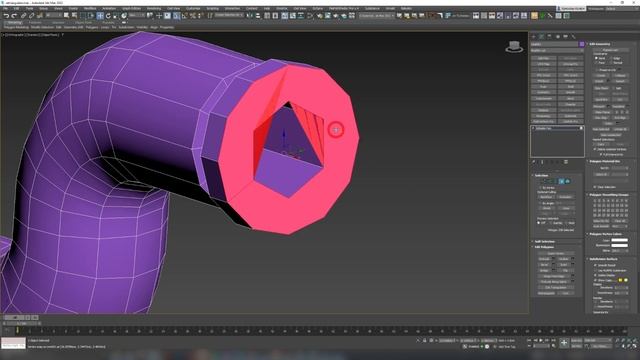640x360 pixels.
Task: Open the Select by Name dialog
Action: click(74, 16)
